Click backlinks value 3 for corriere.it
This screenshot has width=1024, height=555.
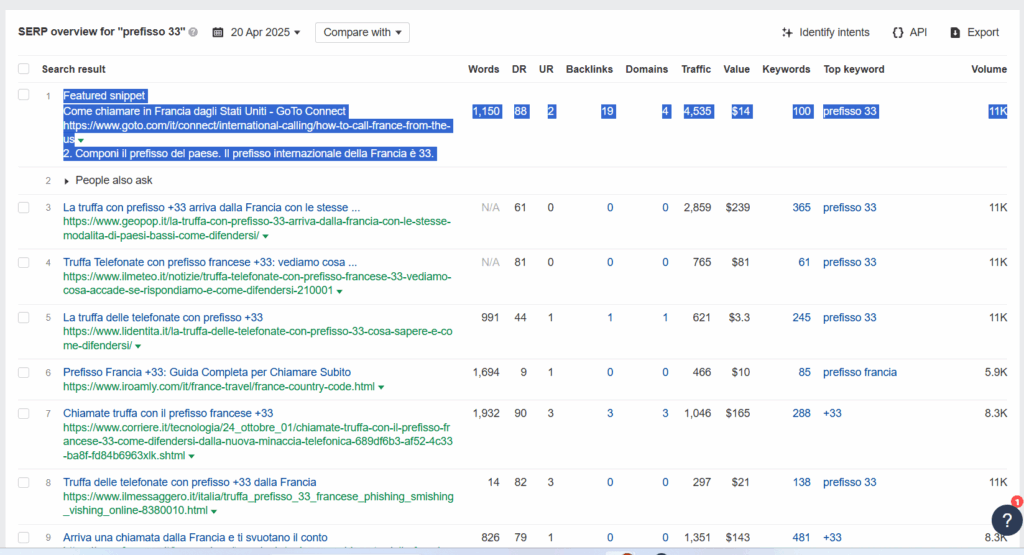pos(610,413)
